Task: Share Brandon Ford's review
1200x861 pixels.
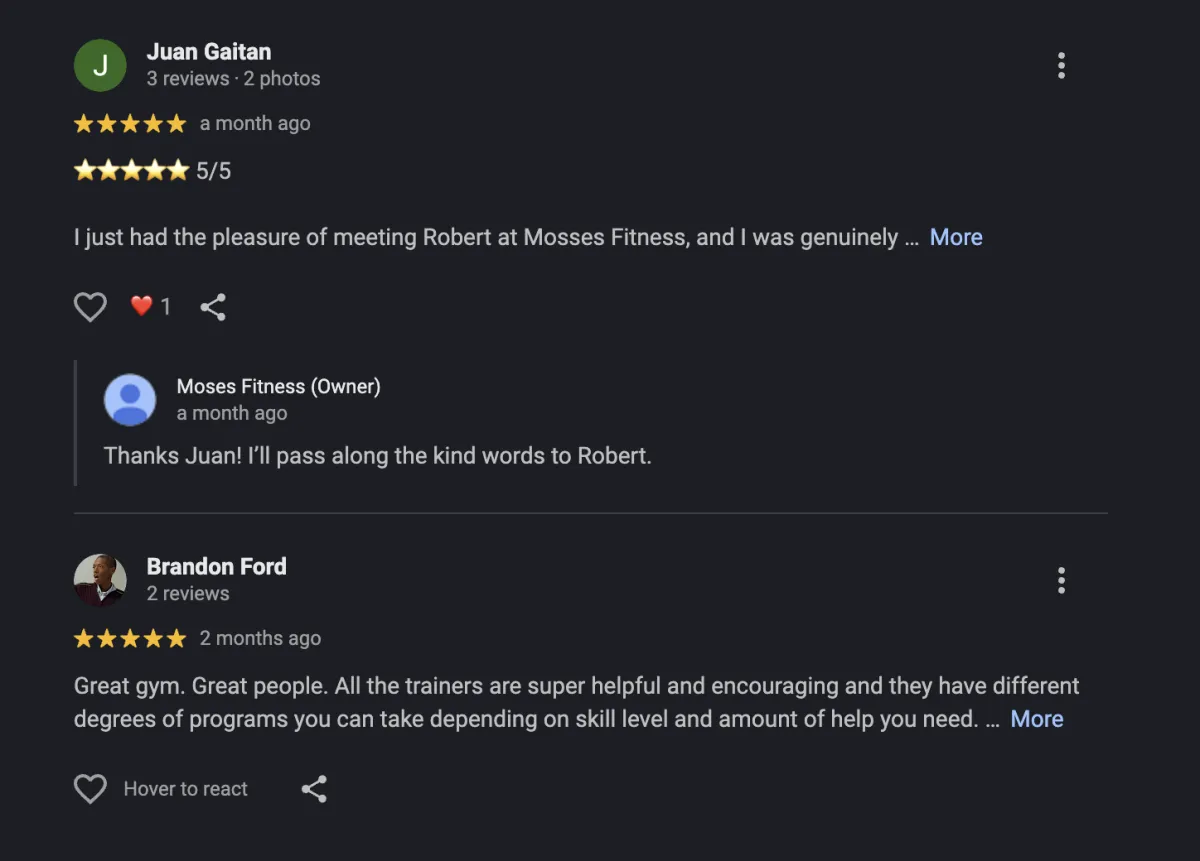Action: 314,789
